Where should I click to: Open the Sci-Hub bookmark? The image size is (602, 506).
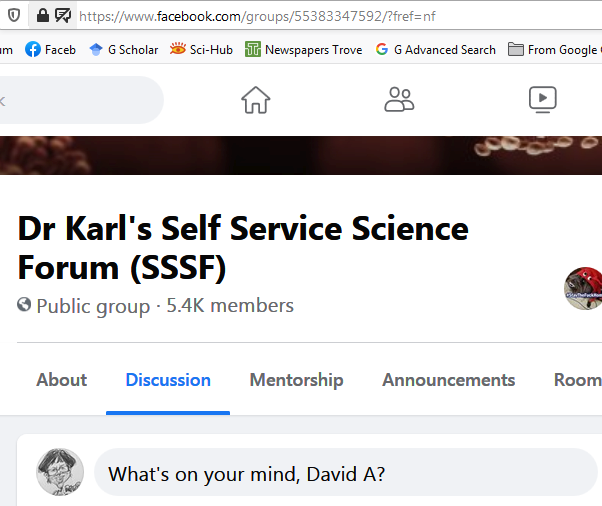[201, 49]
